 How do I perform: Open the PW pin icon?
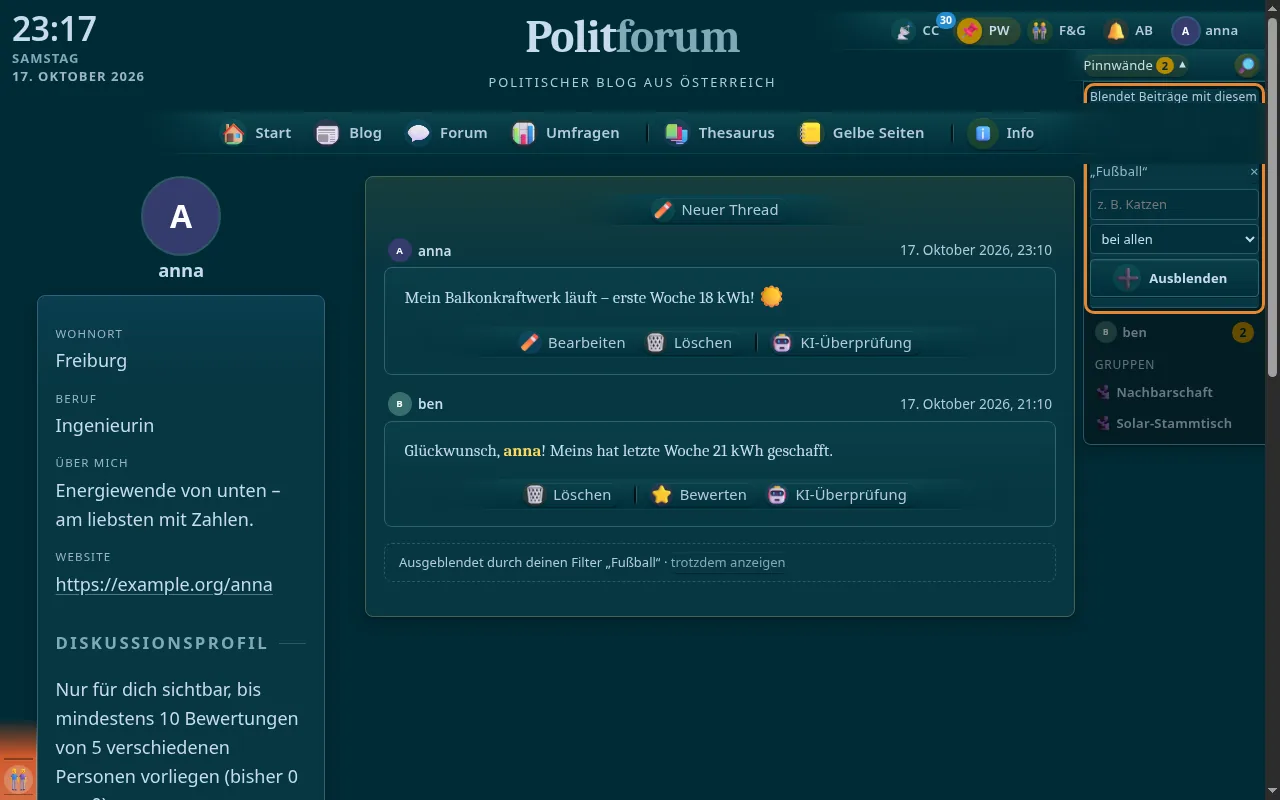tap(969, 31)
